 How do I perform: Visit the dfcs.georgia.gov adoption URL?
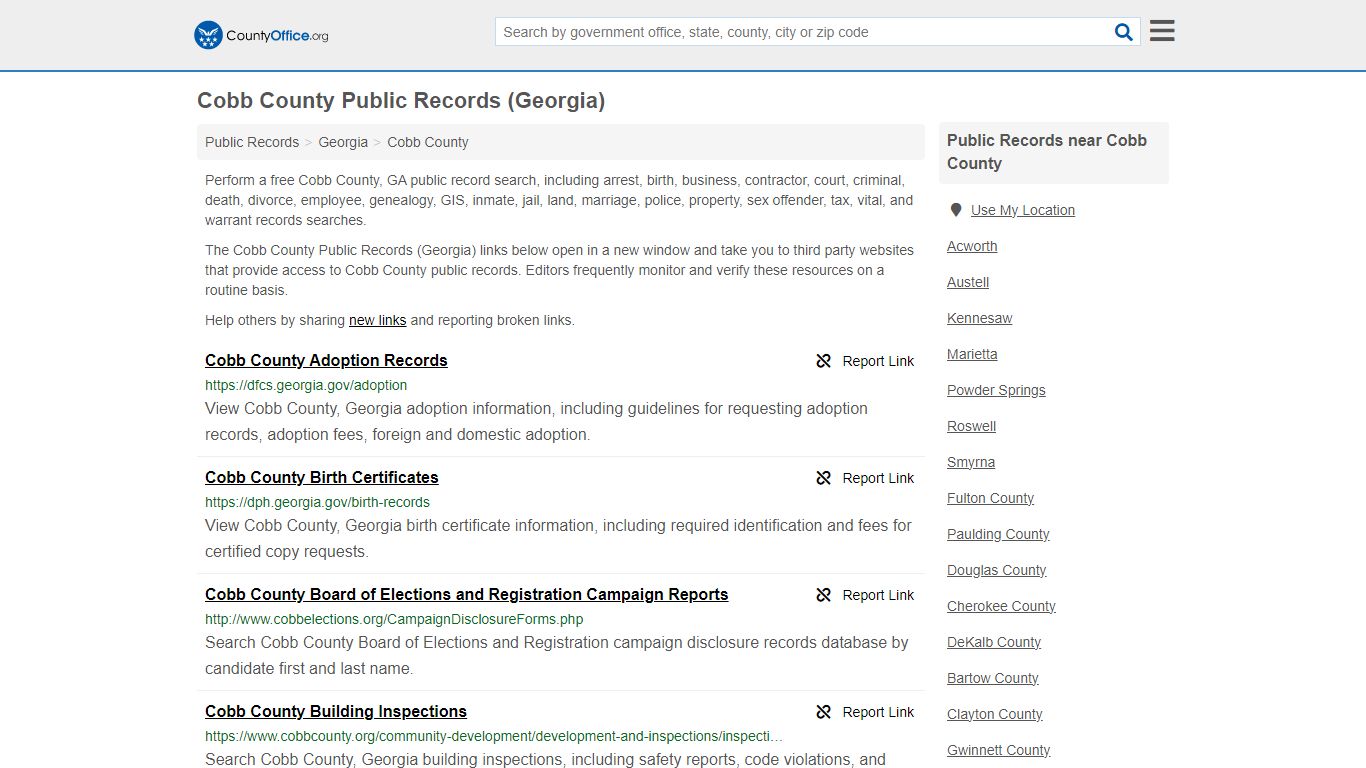(x=306, y=385)
